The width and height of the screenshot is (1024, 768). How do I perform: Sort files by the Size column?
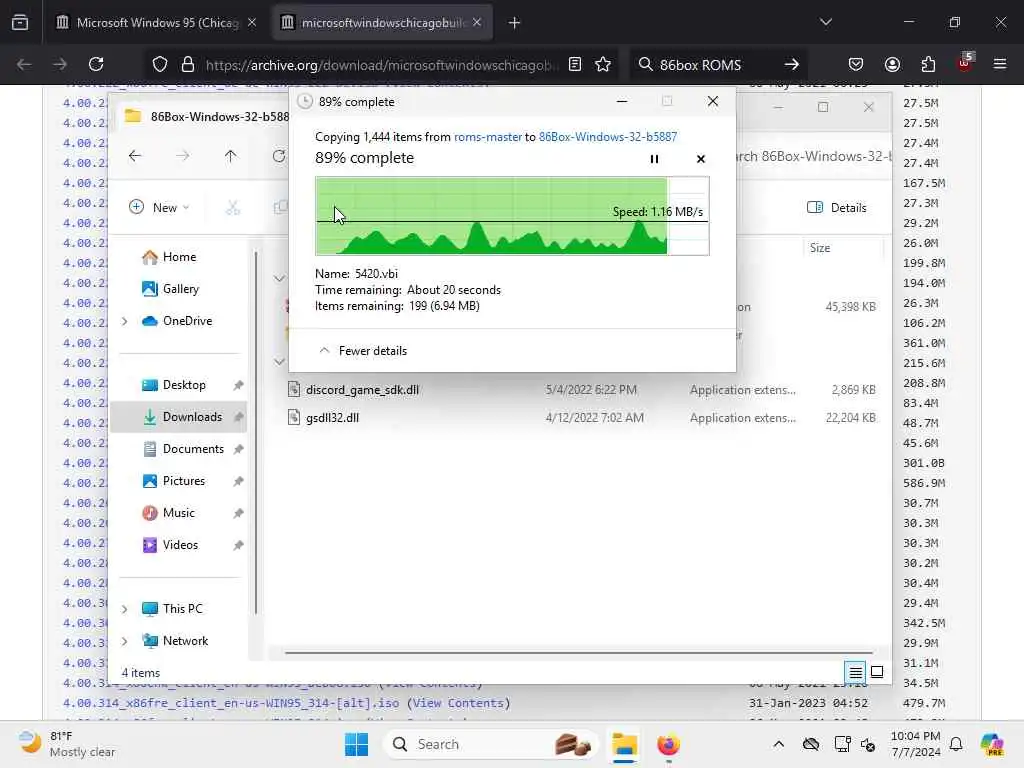point(841,248)
